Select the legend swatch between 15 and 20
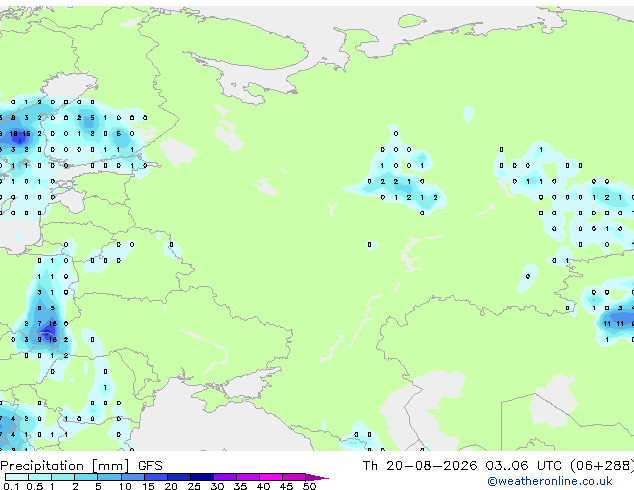The image size is (634, 490). coord(156,477)
